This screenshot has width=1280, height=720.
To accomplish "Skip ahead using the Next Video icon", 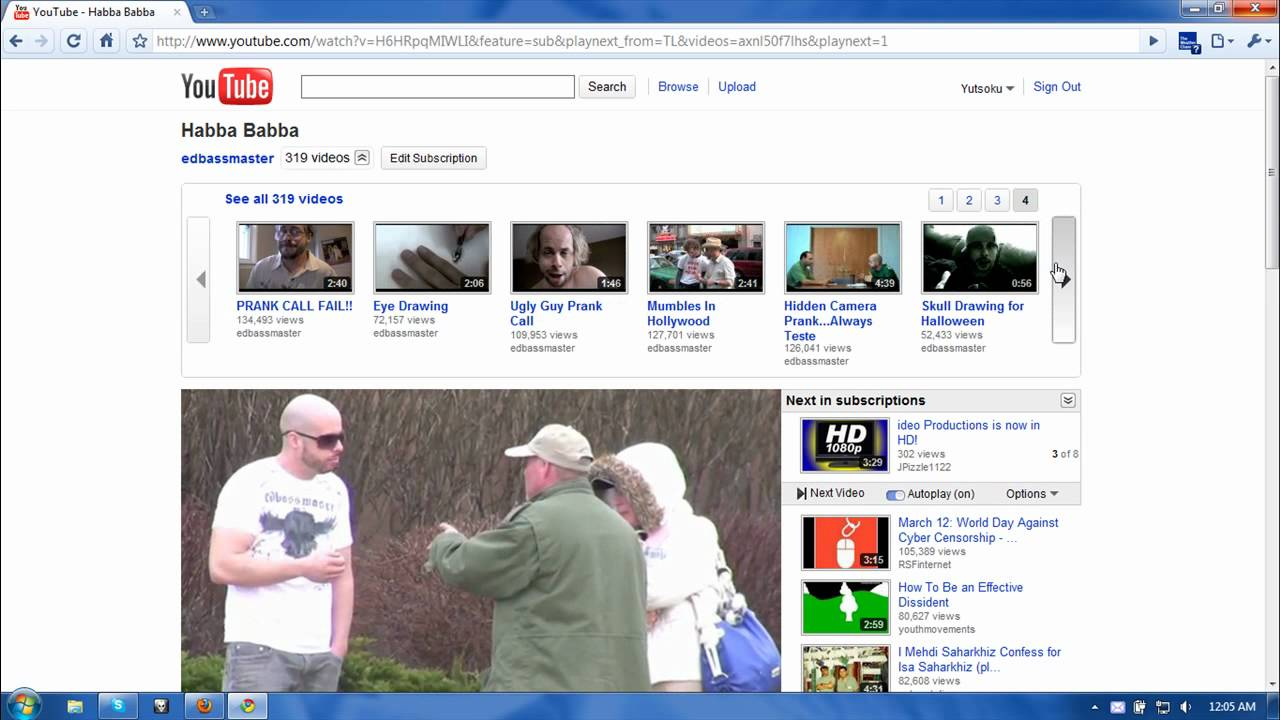I will coord(801,493).
